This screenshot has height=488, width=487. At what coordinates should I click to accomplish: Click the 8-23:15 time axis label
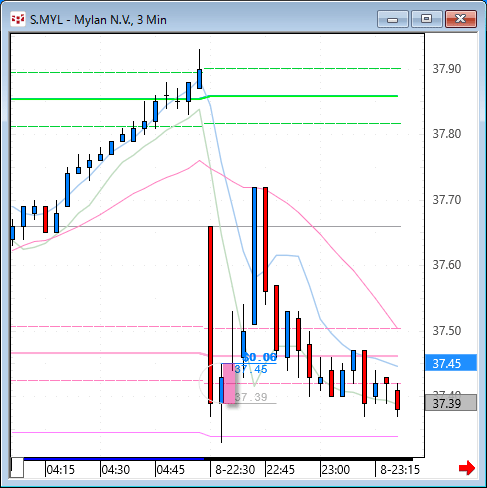pyautogui.click(x=400, y=470)
